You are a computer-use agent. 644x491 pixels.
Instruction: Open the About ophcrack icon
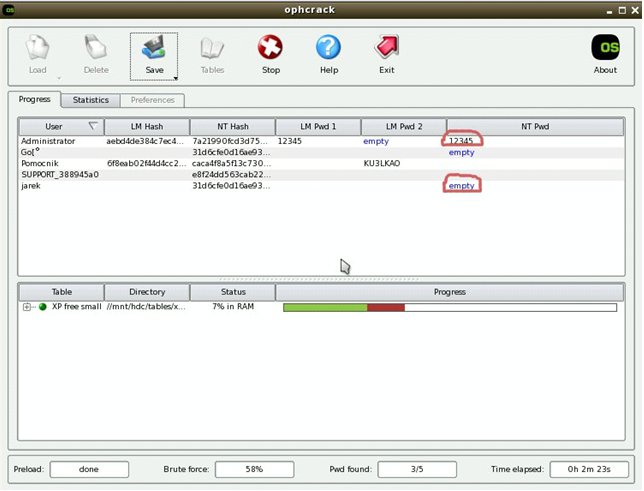coord(605,47)
